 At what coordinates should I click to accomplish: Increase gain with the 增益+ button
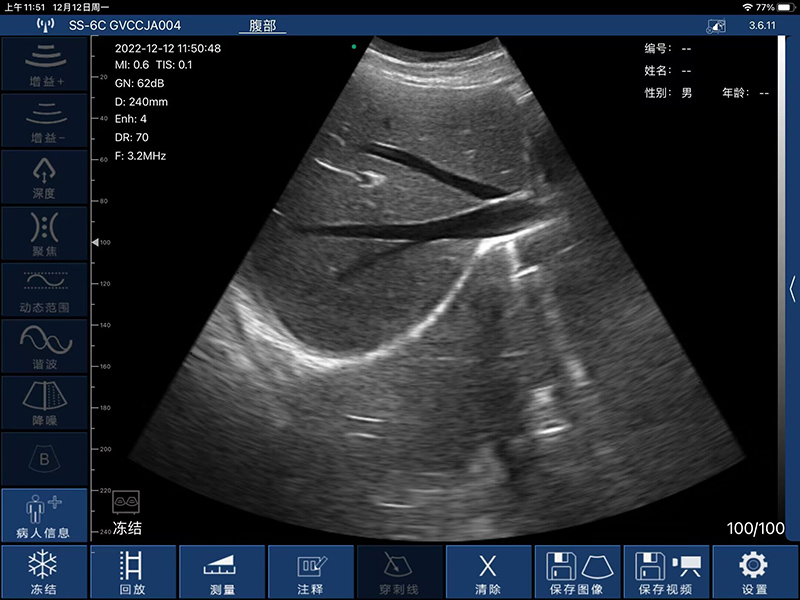(x=45, y=63)
